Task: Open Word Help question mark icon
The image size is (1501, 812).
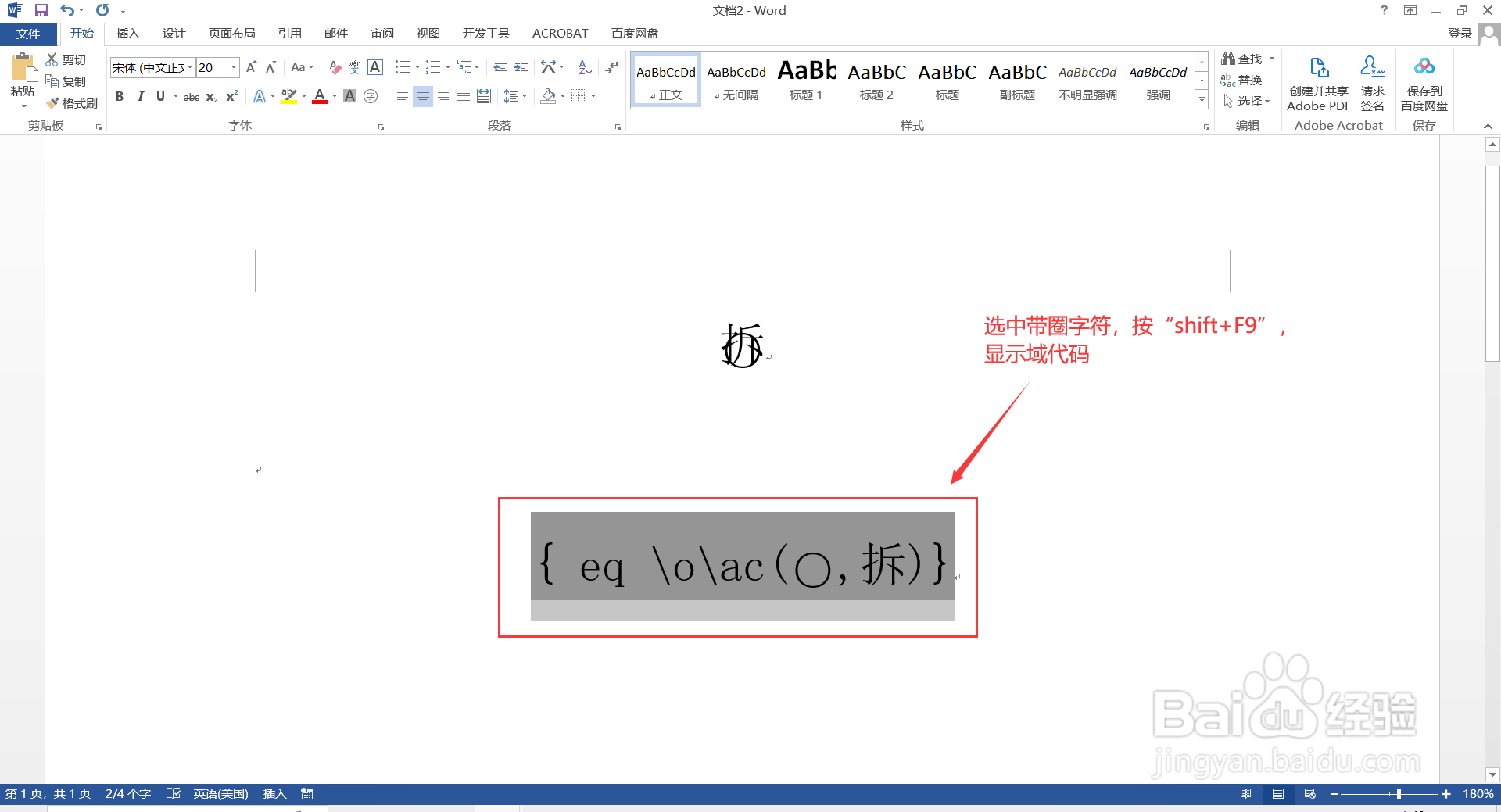Action: pos(1385,10)
